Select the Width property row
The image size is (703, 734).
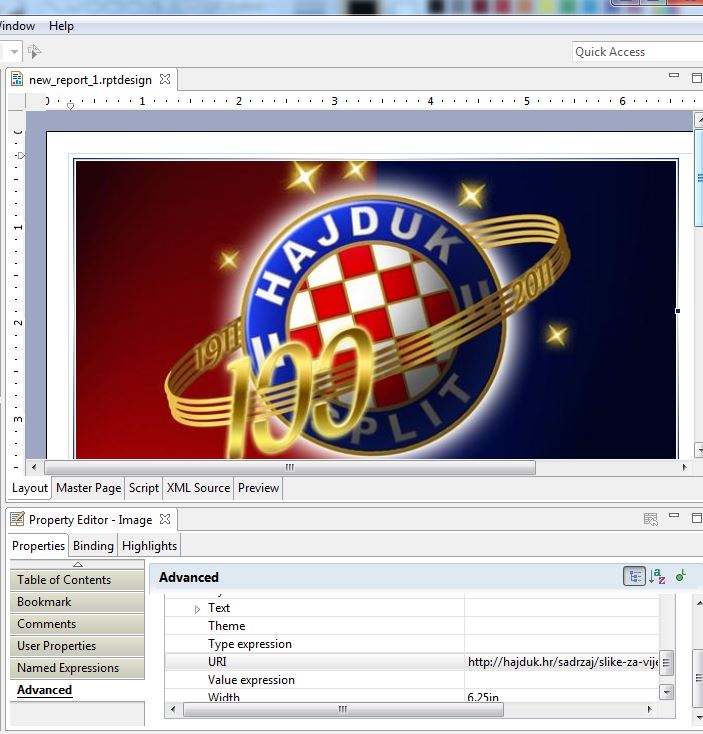pyautogui.click(x=412, y=696)
